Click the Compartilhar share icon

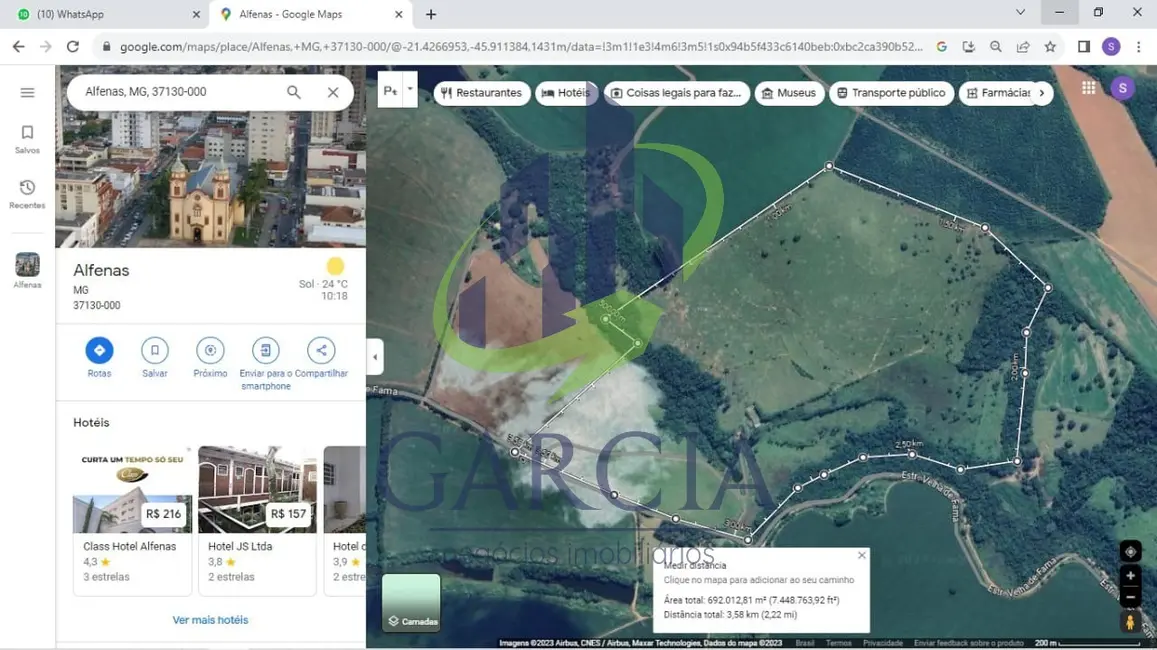[x=321, y=351]
